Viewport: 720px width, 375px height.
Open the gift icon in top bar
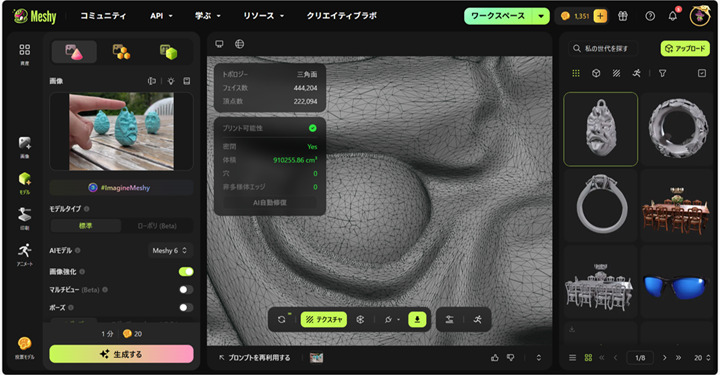(623, 16)
